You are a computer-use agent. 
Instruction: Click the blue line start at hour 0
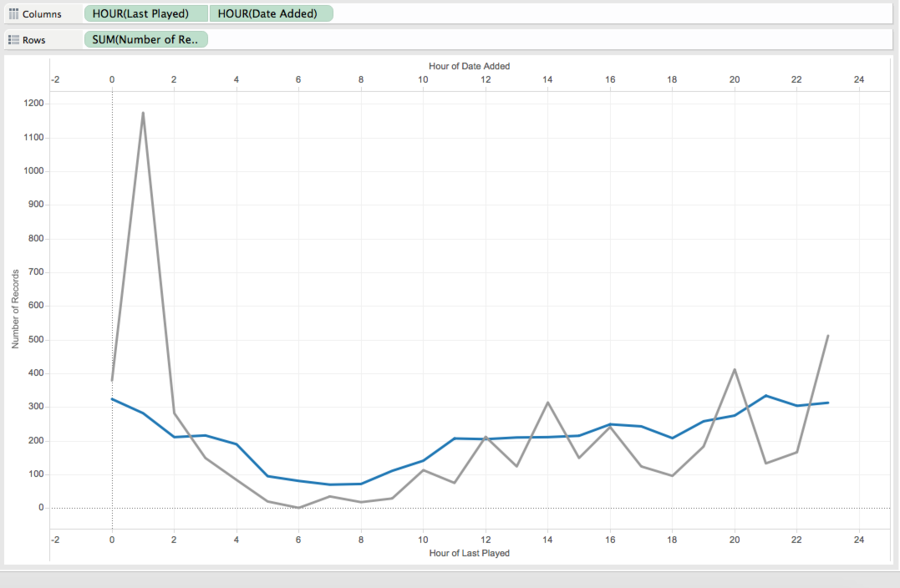pyautogui.click(x=112, y=399)
